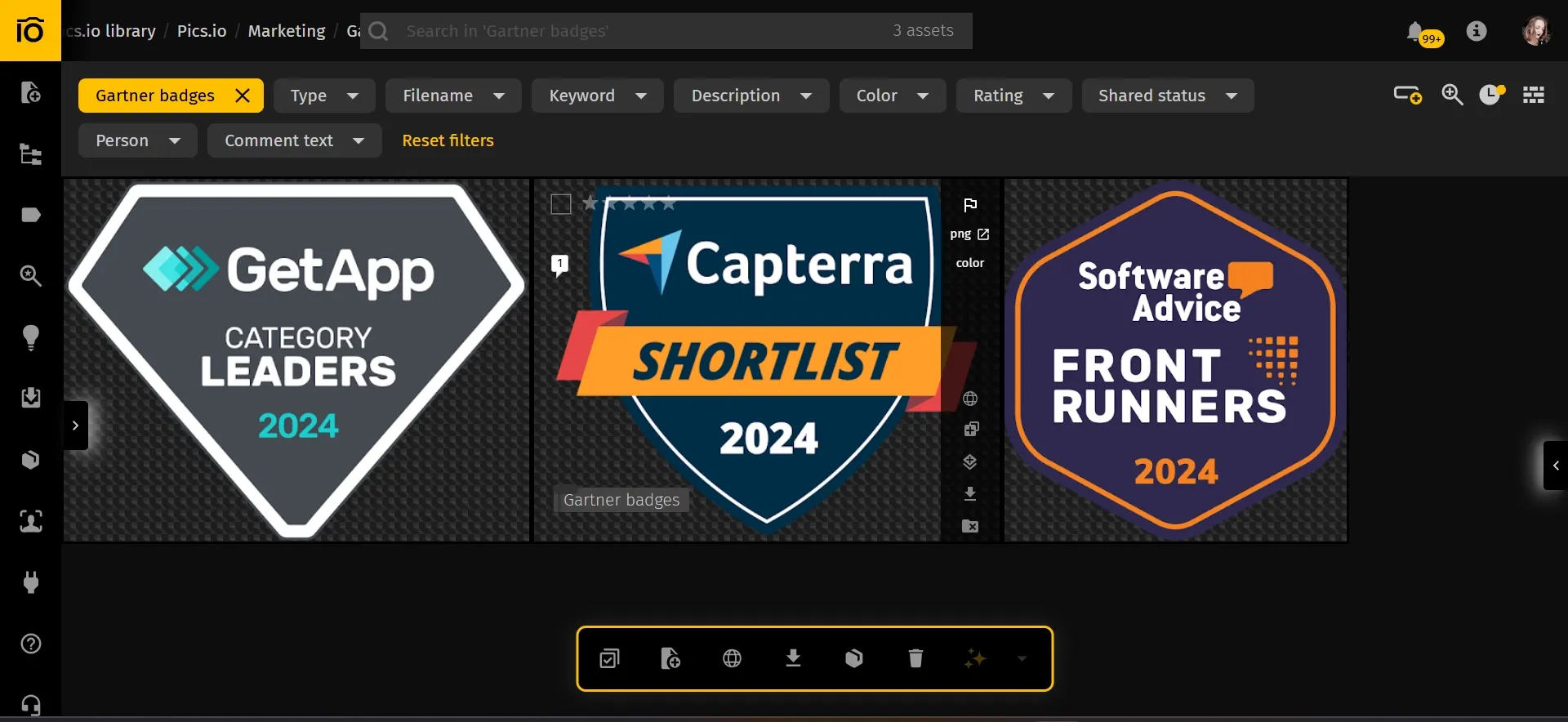This screenshot has width=1568, height=722.
Task: Open the inbox download icon in sidebar
Action: pyautogui.click(x=31, y=398)
